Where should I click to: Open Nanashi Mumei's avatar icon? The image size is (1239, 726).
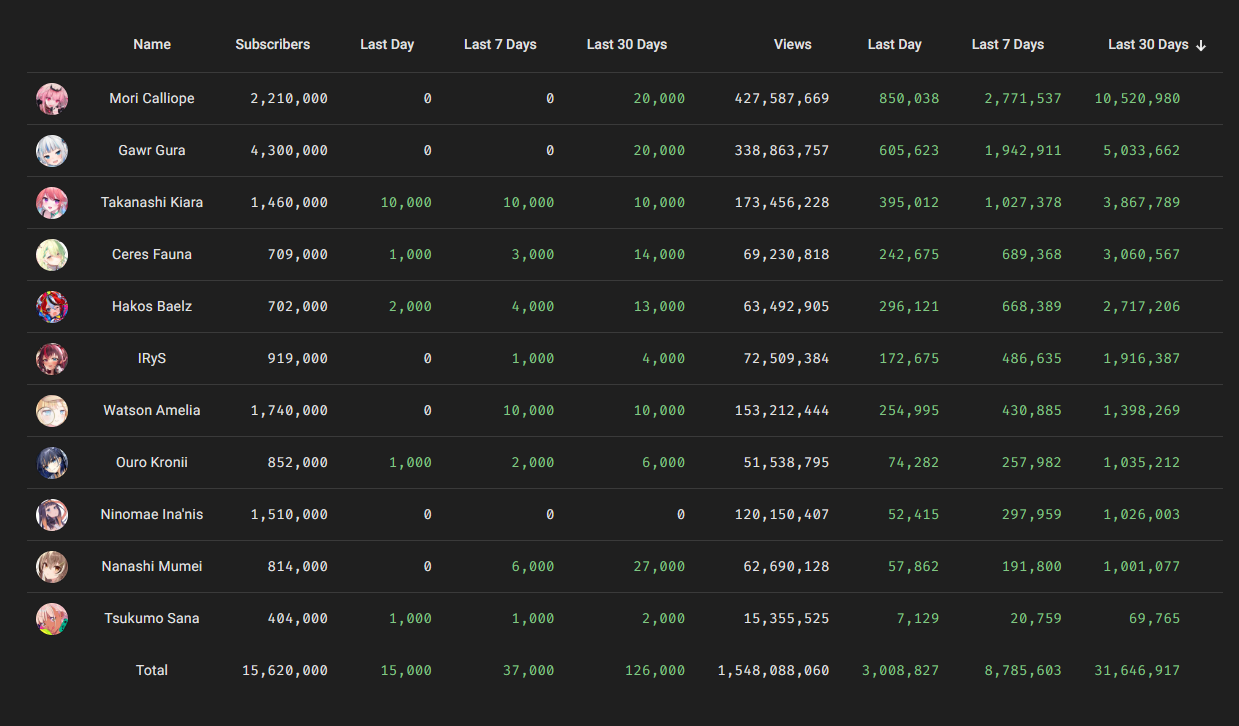pyautogui.click(x=52, y=567)
